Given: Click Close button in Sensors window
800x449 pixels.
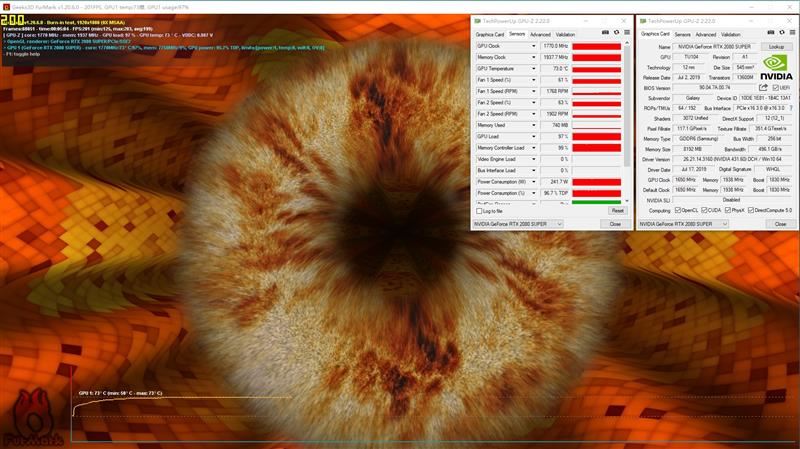Looking at the screenshot, I should pyautogui.click(x=615, y=224).
